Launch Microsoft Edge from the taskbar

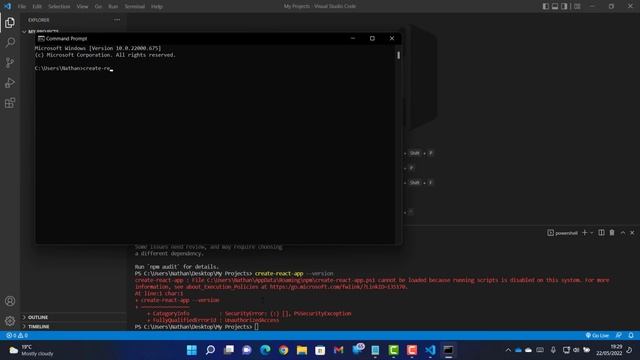pos(265,350)
